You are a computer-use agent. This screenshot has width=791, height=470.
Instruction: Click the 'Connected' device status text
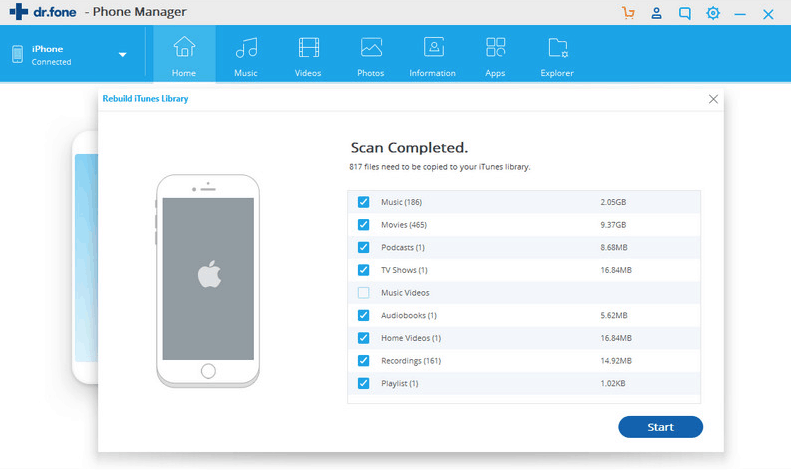pos(51,62)
